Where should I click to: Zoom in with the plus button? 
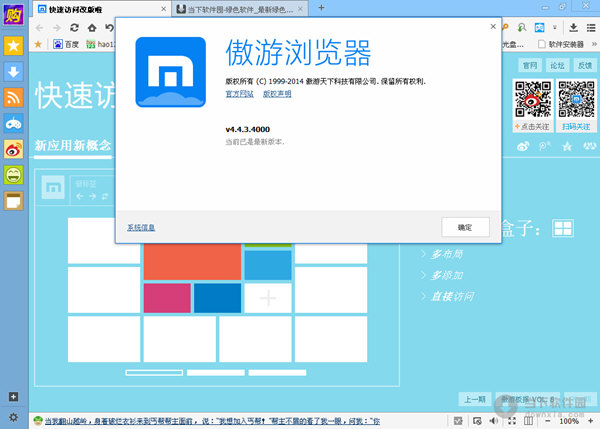[x=590, y=421]
